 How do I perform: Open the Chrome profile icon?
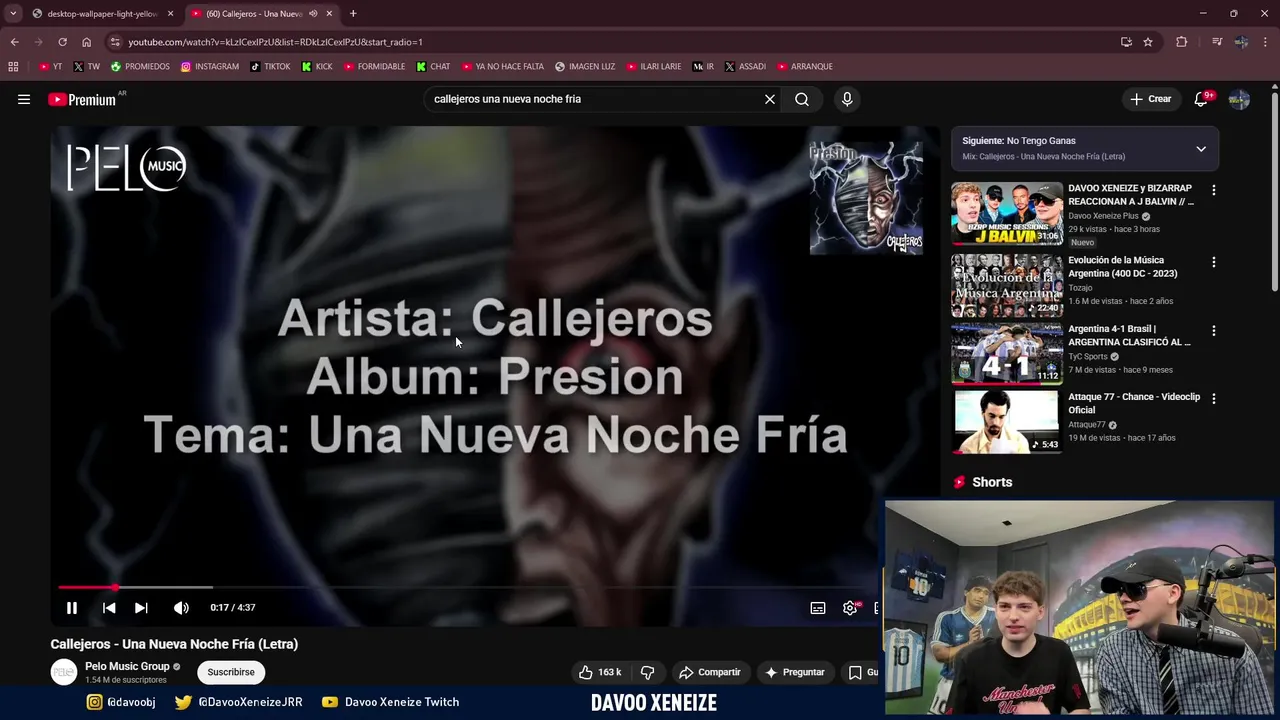[x=1241, y=42]
